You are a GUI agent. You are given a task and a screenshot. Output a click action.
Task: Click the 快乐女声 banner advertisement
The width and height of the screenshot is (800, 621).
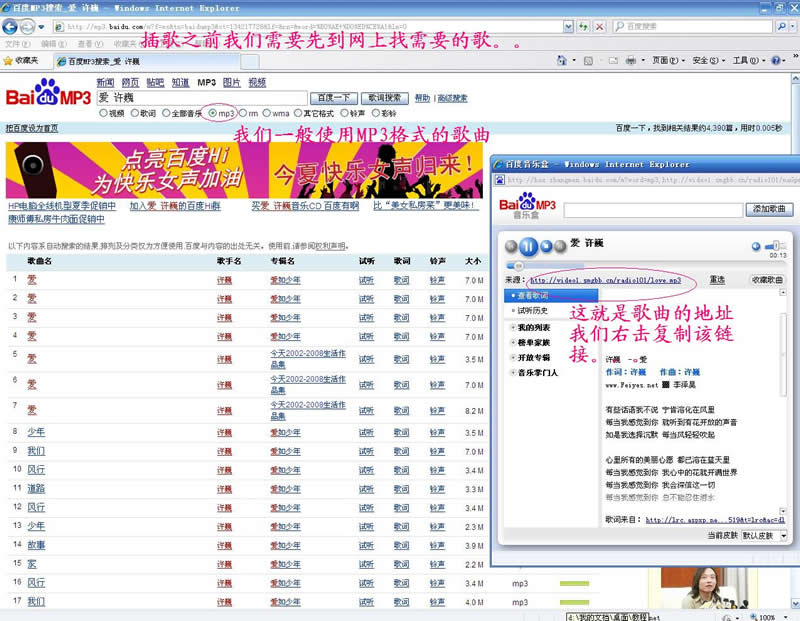244,170
